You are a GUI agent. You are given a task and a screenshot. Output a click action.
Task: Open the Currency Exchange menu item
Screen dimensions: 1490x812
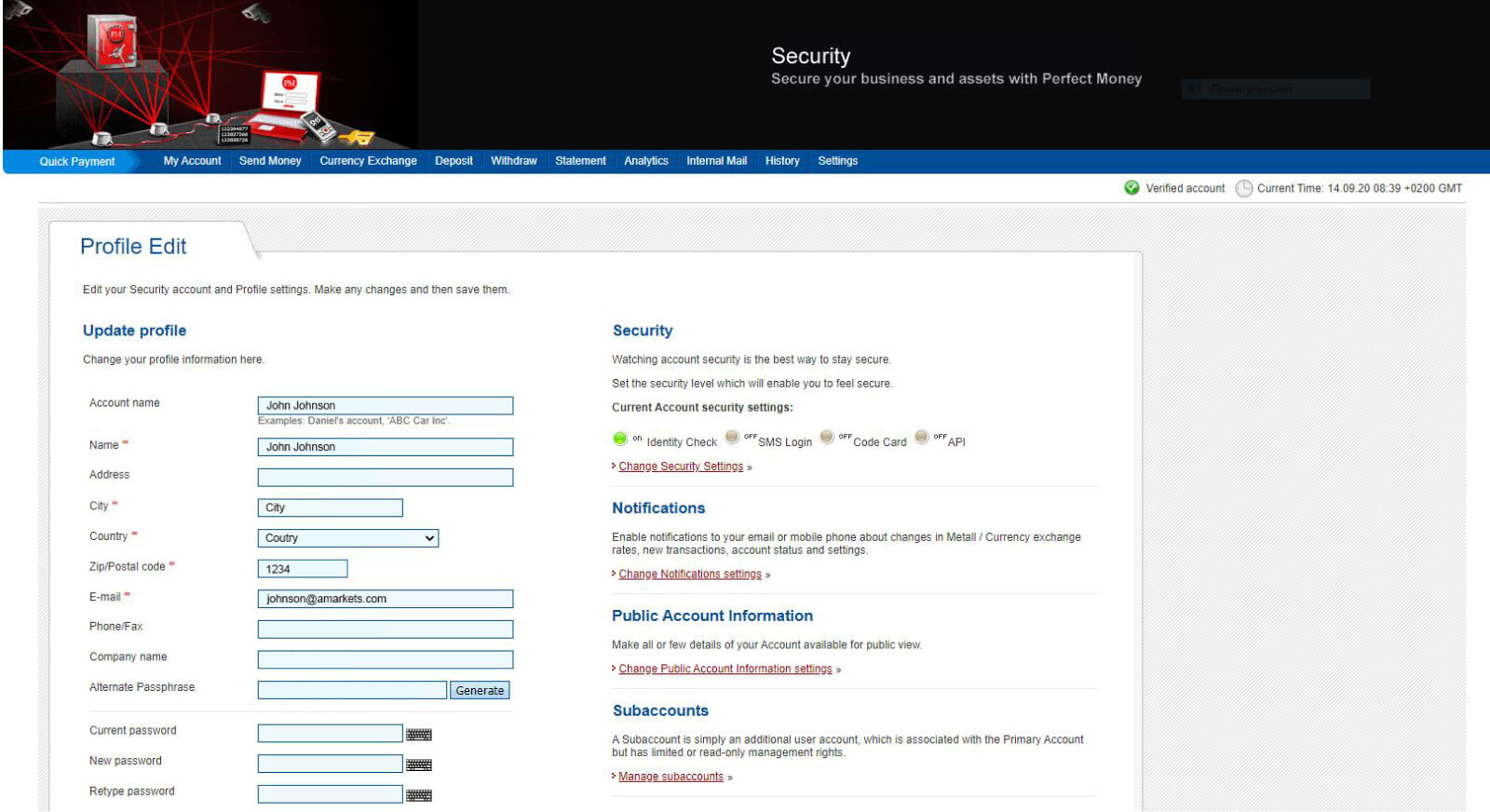click(368, 161)
